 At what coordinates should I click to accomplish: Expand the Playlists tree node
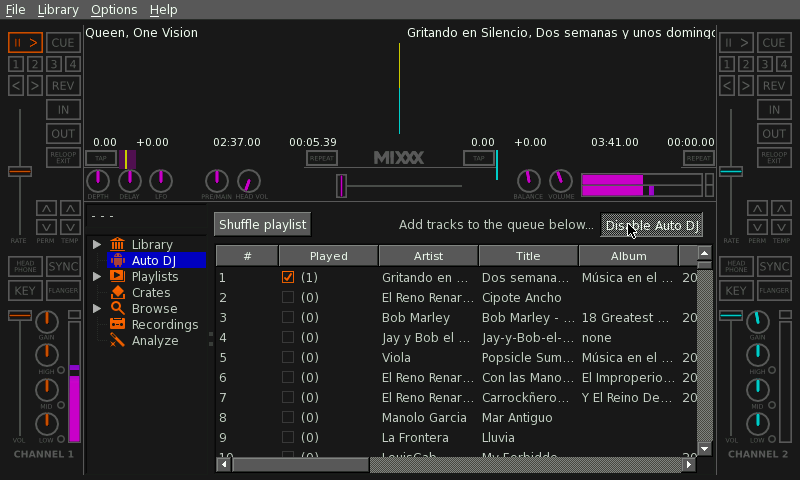(96, 276)
